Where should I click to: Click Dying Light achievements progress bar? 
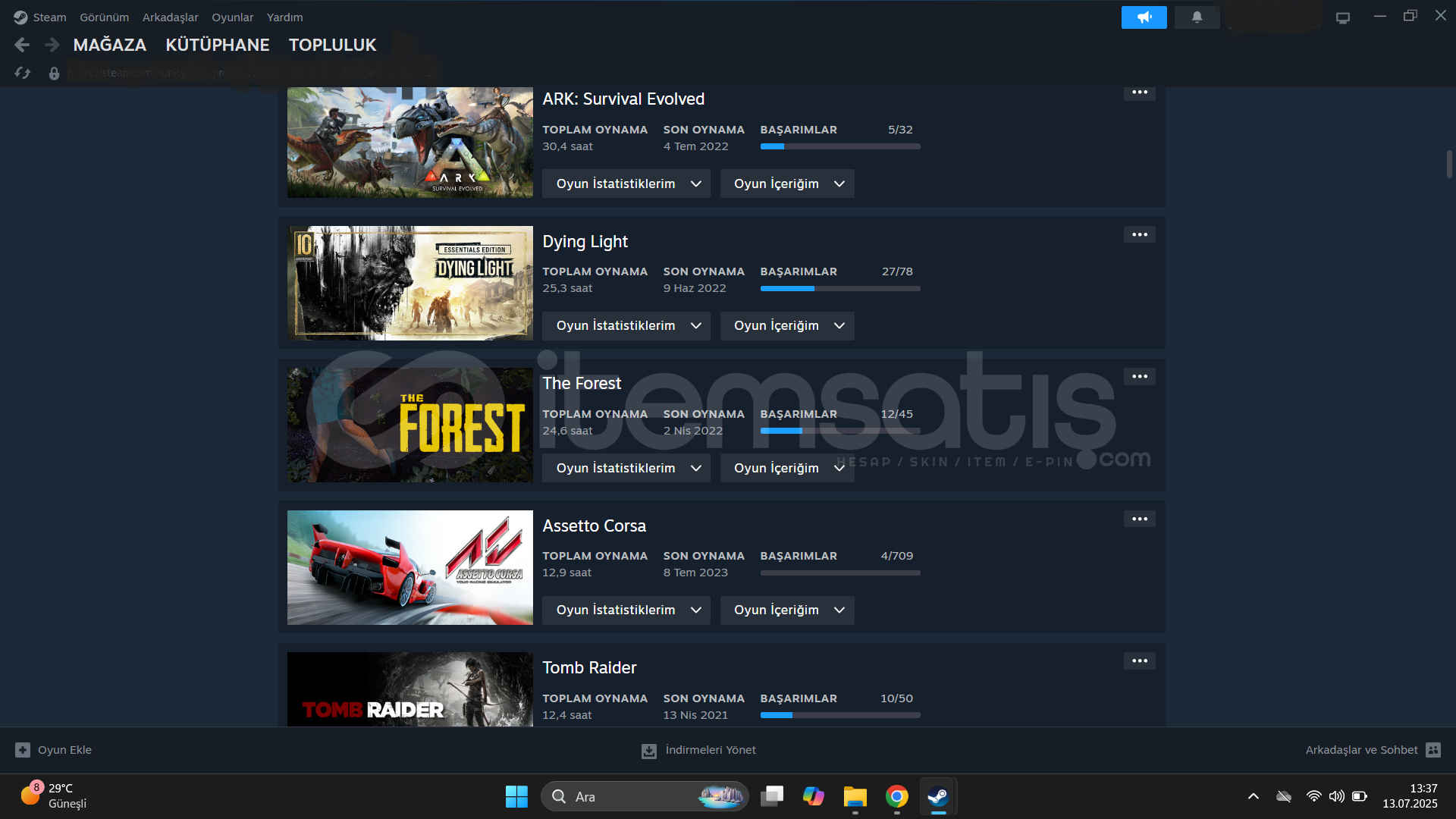(840, 289)
